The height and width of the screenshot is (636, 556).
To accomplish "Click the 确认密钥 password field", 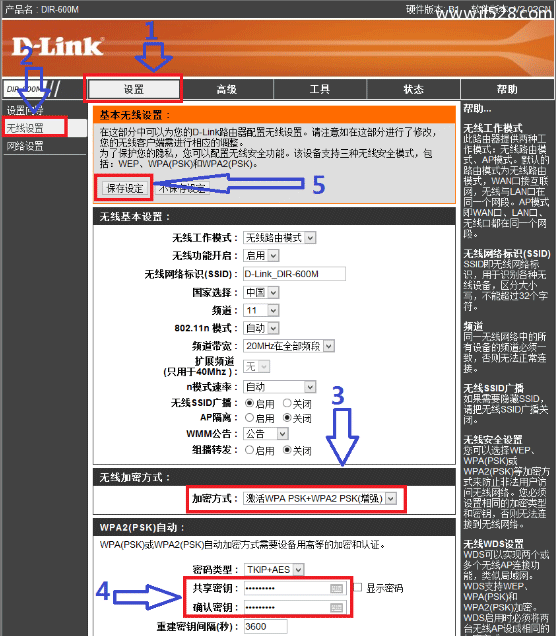I will (x=295, y=607).
